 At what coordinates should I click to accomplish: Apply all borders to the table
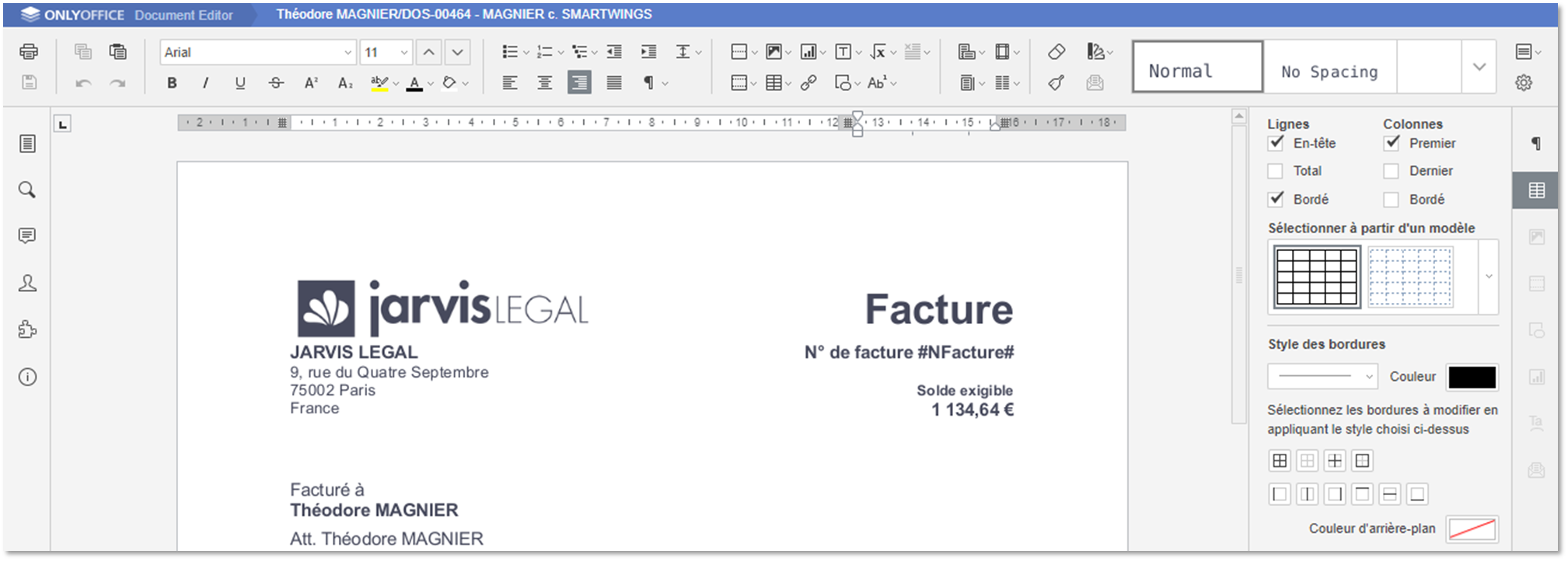(1280, 461)
